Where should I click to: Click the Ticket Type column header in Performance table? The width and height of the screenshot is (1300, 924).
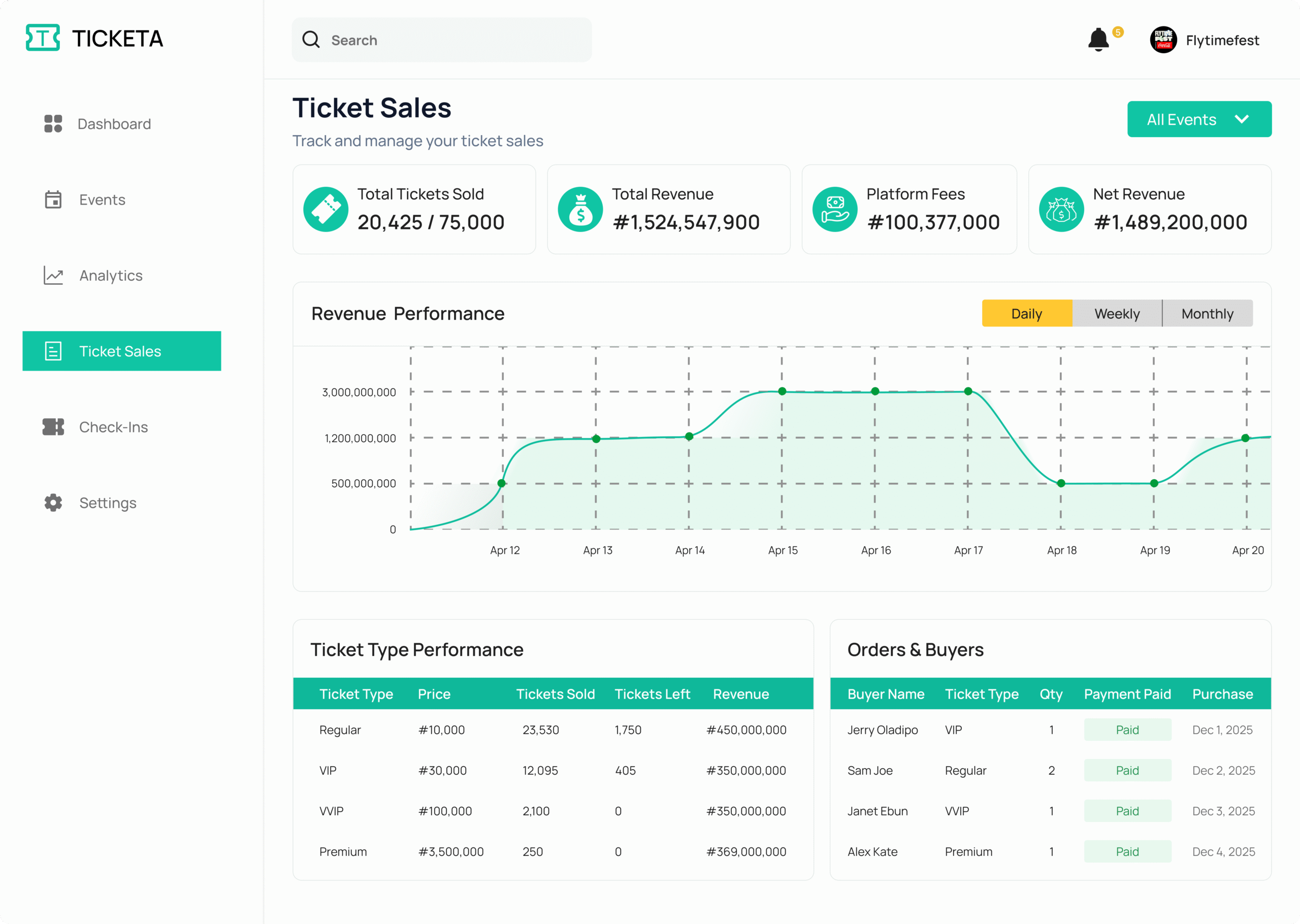point(356,694)
